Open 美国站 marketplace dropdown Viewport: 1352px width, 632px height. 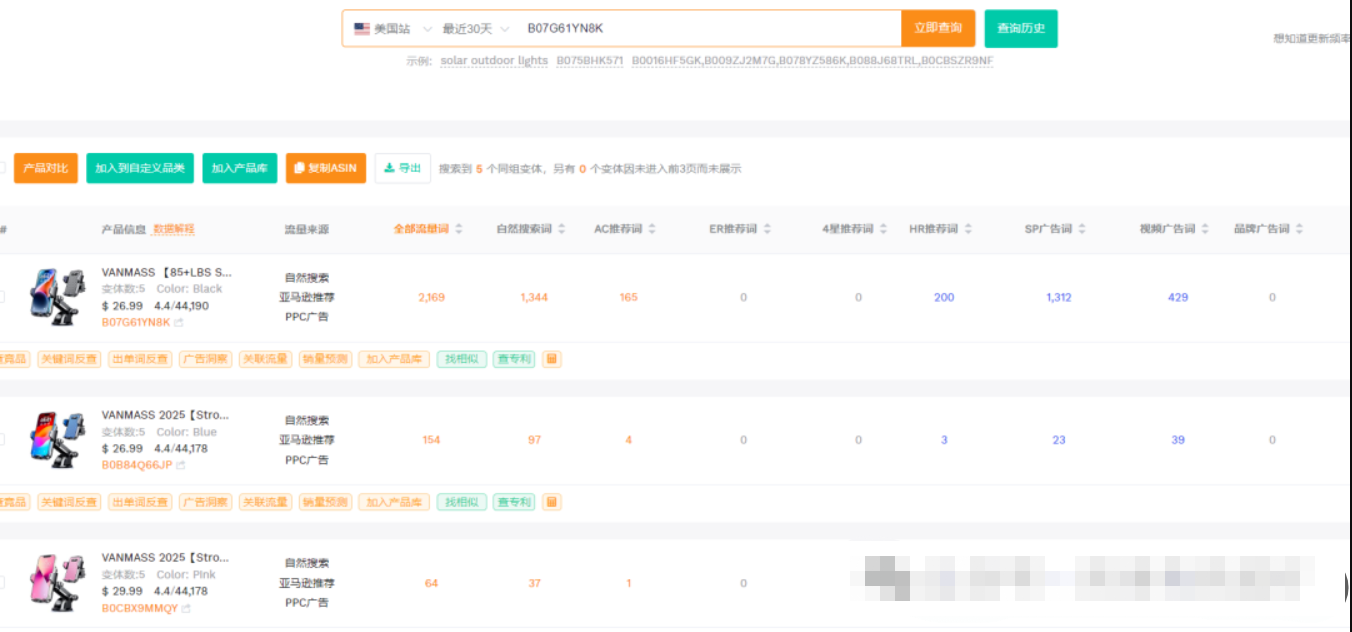click(394, 29)
